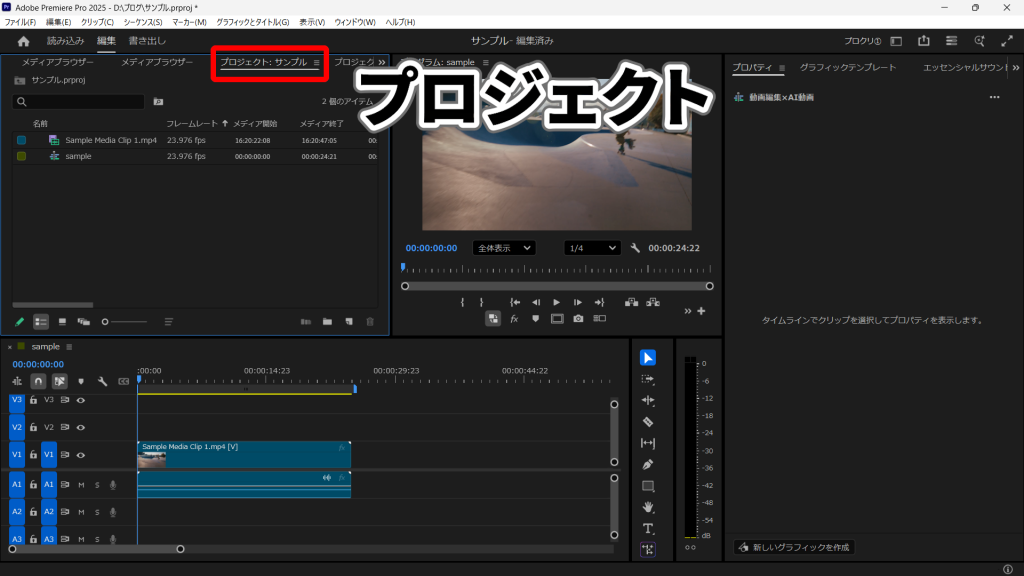The image size is (1024, 576).
Task: Select Sample Media Clip 1.mp4 clip on timeline
Action: (243, 454)
